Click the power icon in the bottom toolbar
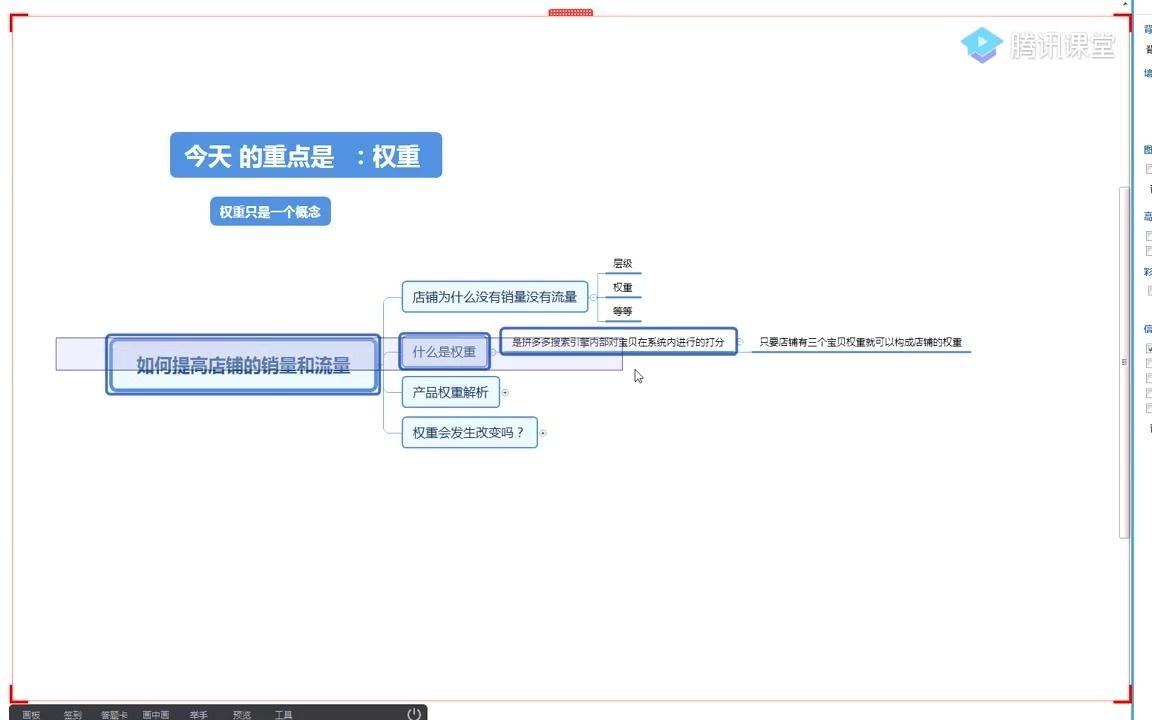 (x=414, y=713)
